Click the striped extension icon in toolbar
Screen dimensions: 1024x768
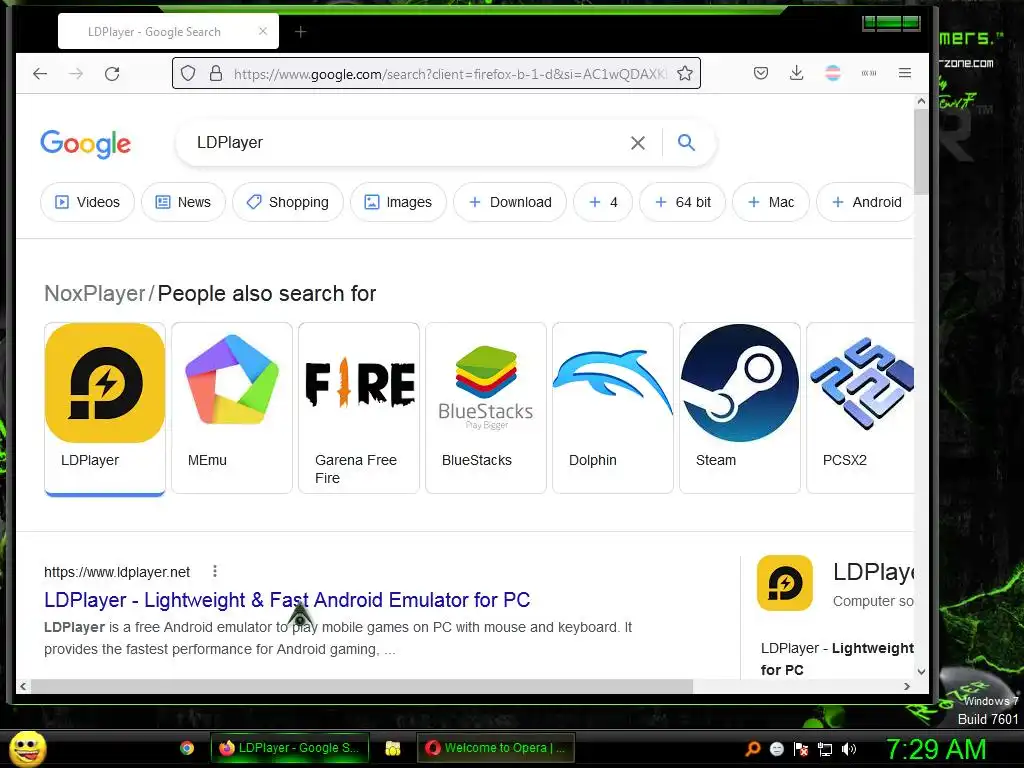coord(833,73)
